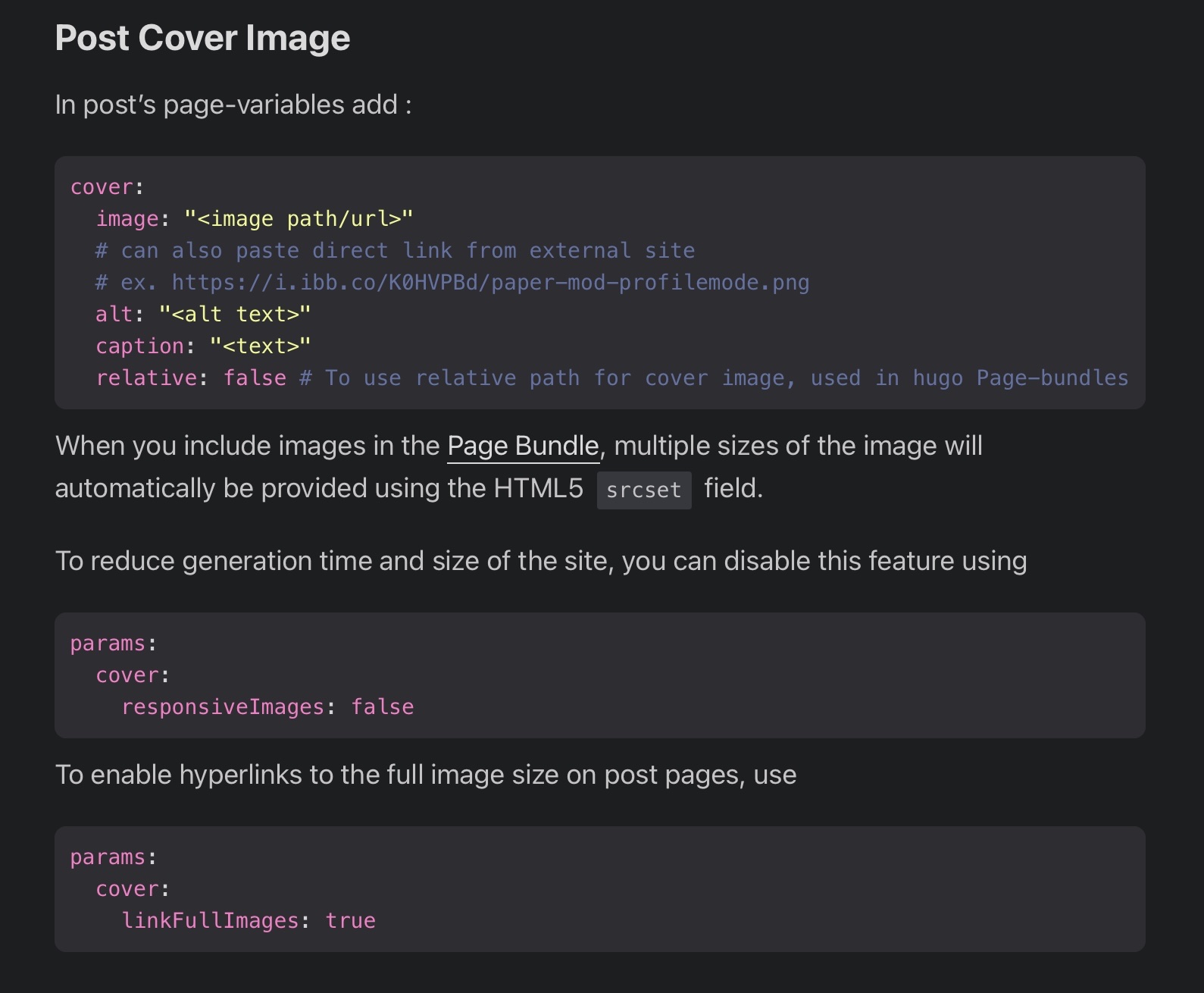Click the linkFullImages key in code
Image resolution: width=1204 pixels, height=993 pixels.
click(211, 921)
